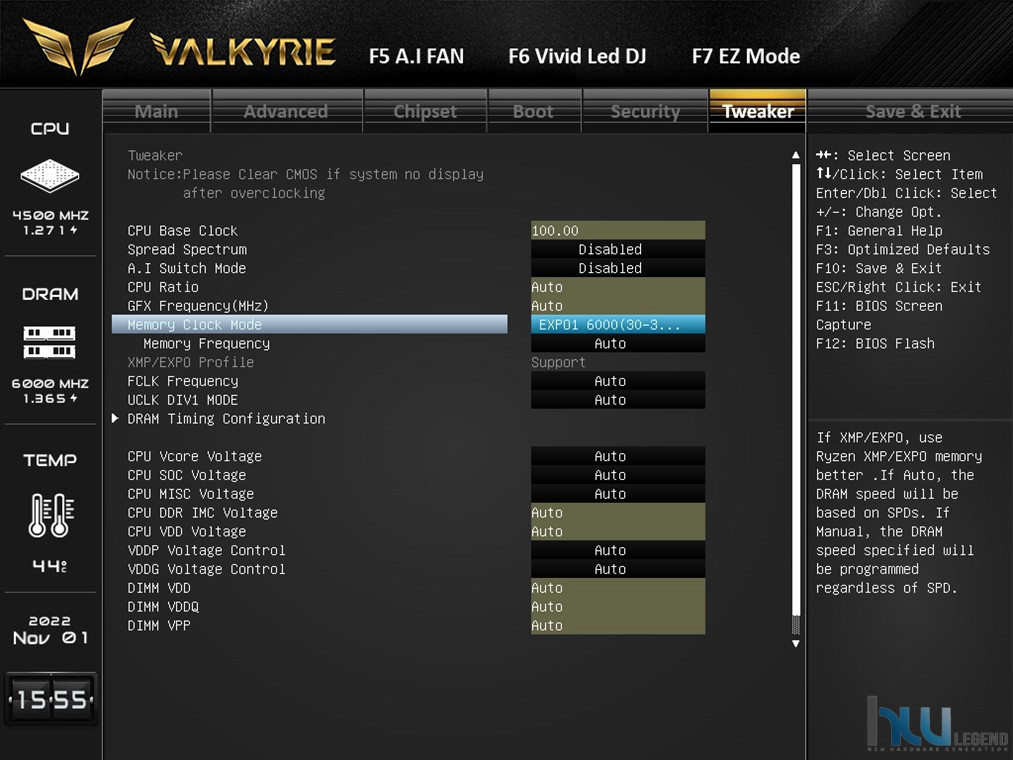1013x760 pixels.
Task: Edit CPU DDR IMC Voltage field
Action: pyautogui.click(x=618, y=512)
